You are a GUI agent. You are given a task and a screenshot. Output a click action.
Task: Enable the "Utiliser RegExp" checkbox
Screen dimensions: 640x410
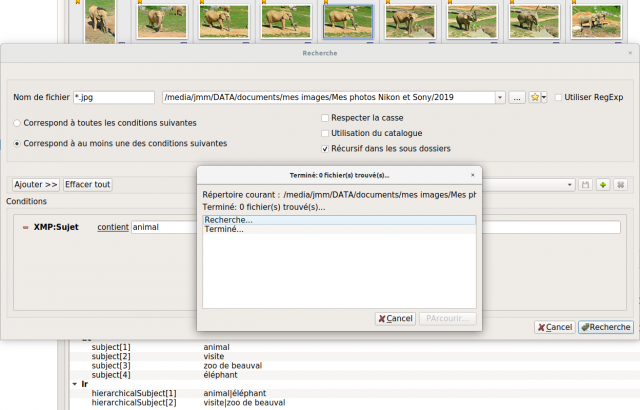pos(558,98)
